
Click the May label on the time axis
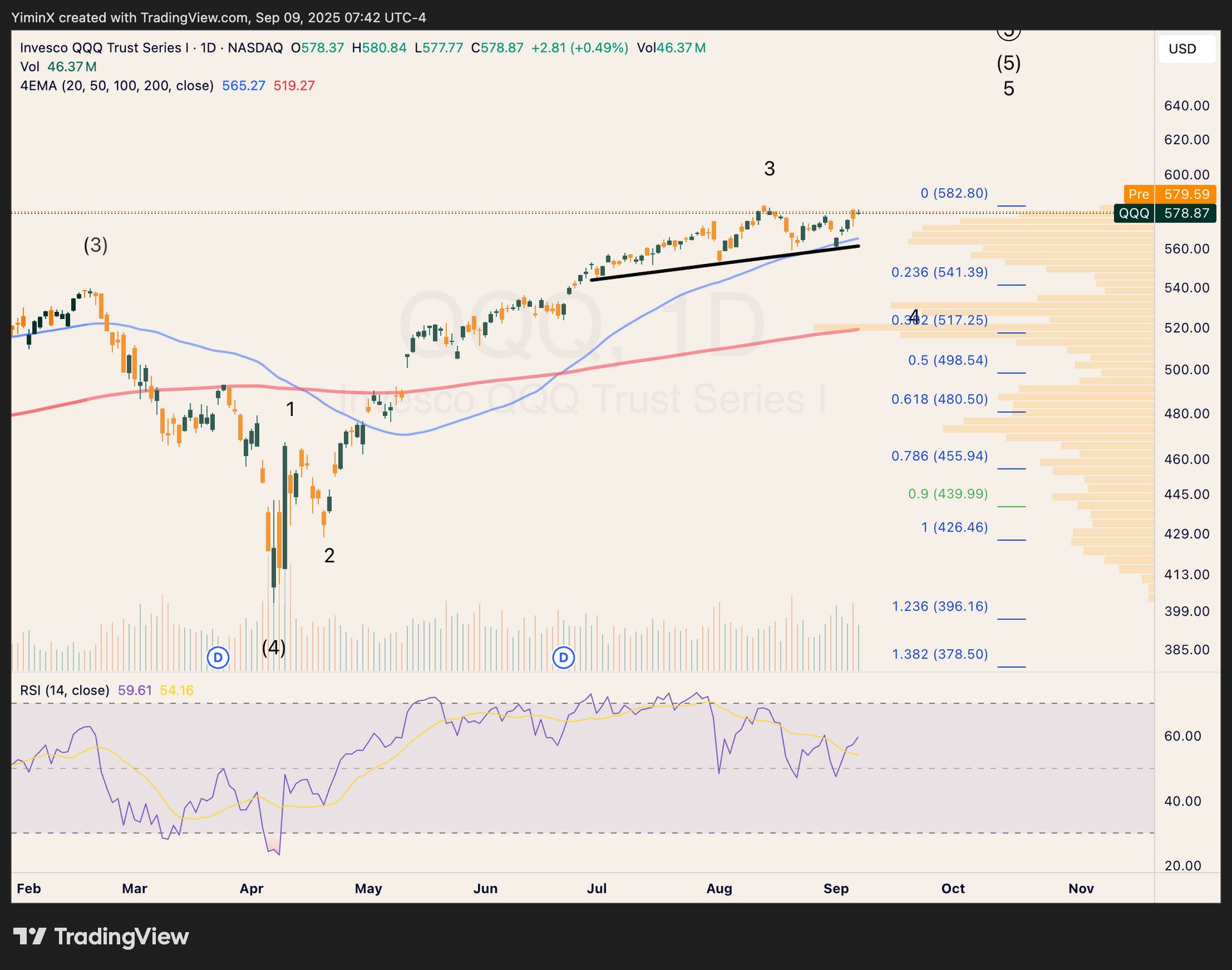point(368,888)
